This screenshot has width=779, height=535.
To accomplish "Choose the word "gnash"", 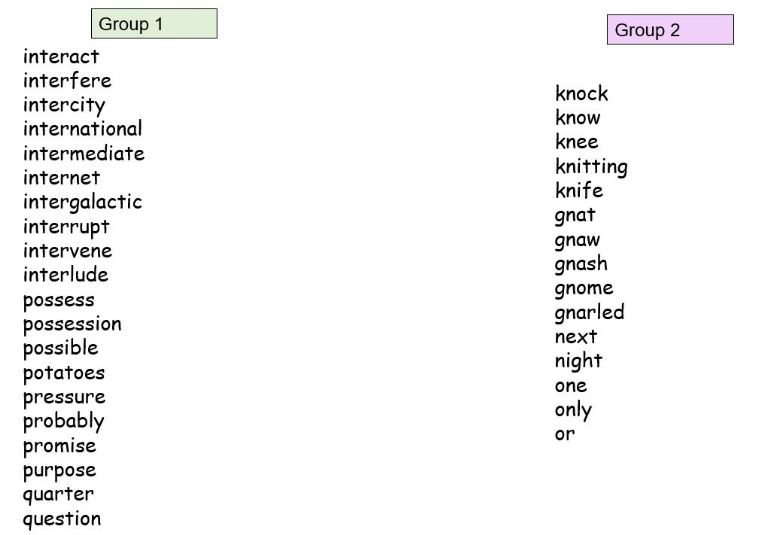I will (x=581, y=264).
